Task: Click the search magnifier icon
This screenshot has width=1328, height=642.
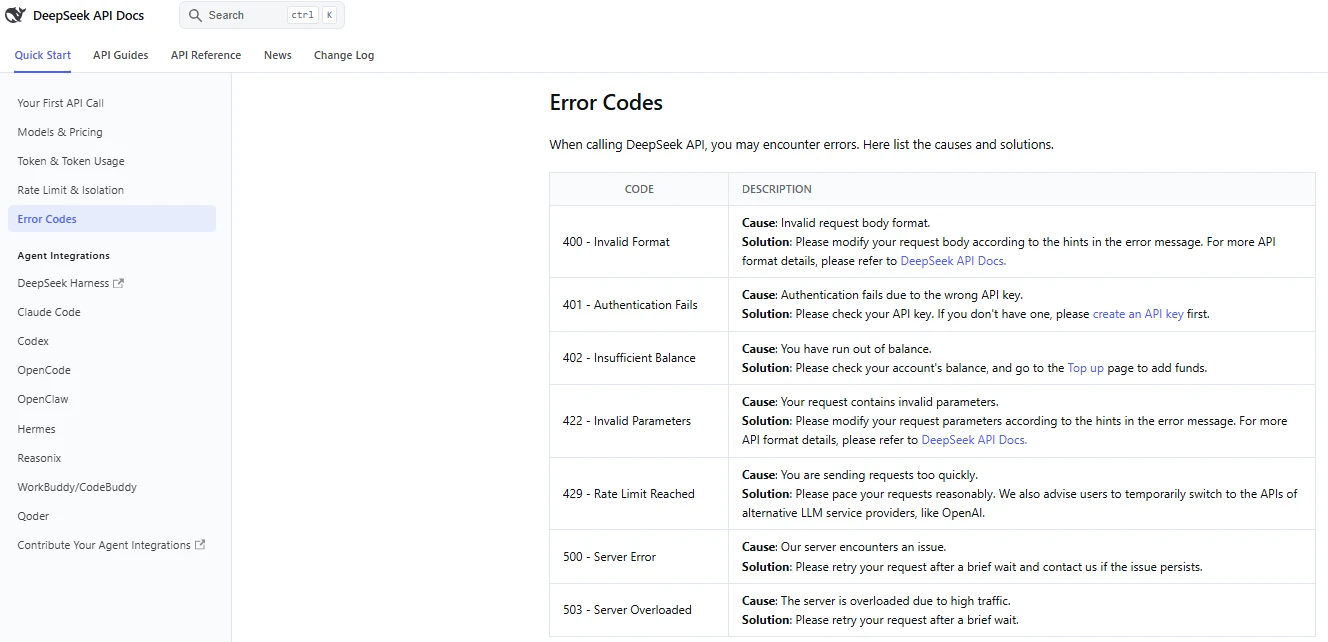Action: point(196,15)
